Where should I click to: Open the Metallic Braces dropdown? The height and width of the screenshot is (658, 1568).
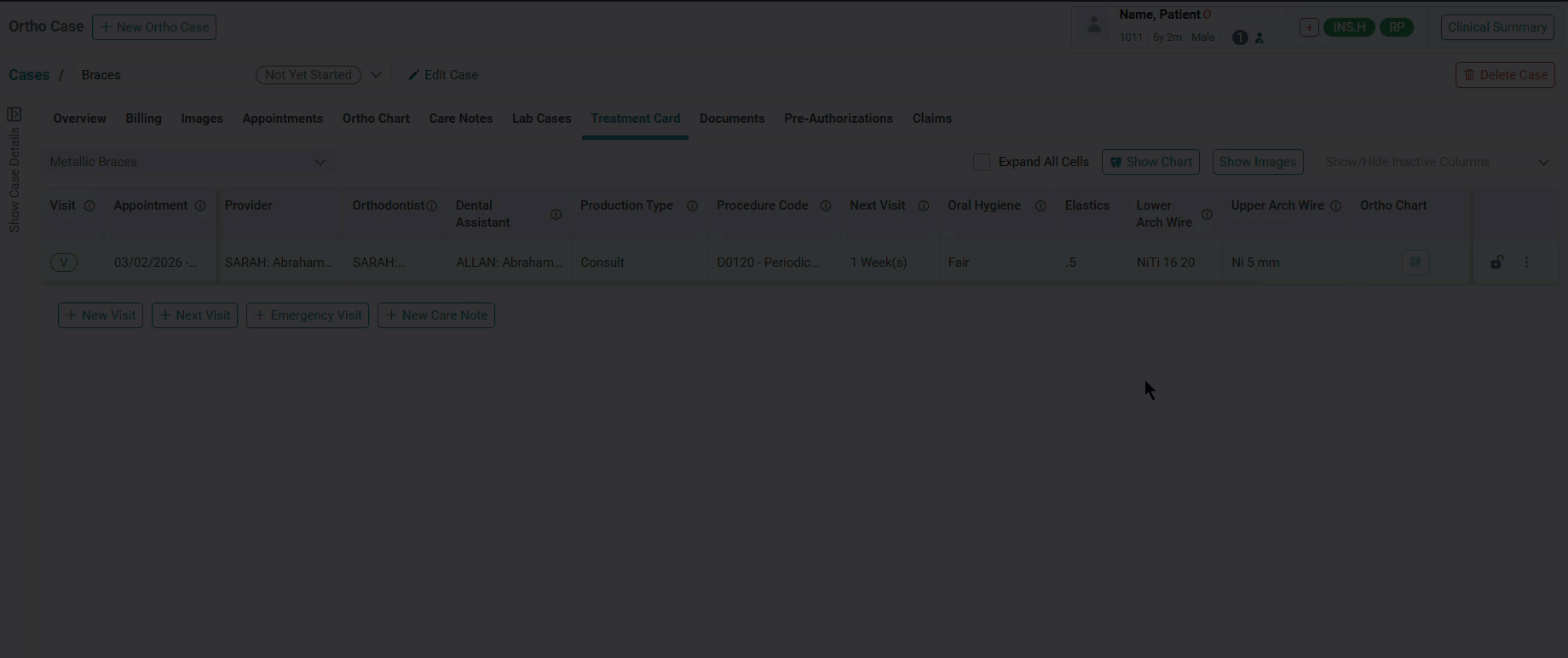click(x=187, y=162)
